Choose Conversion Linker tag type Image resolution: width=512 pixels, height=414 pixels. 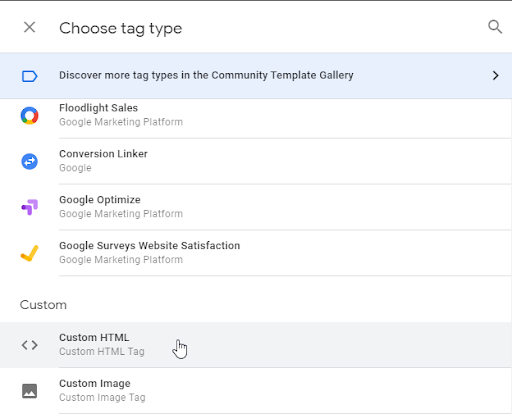pyautogui.click(x=256, y=161)
